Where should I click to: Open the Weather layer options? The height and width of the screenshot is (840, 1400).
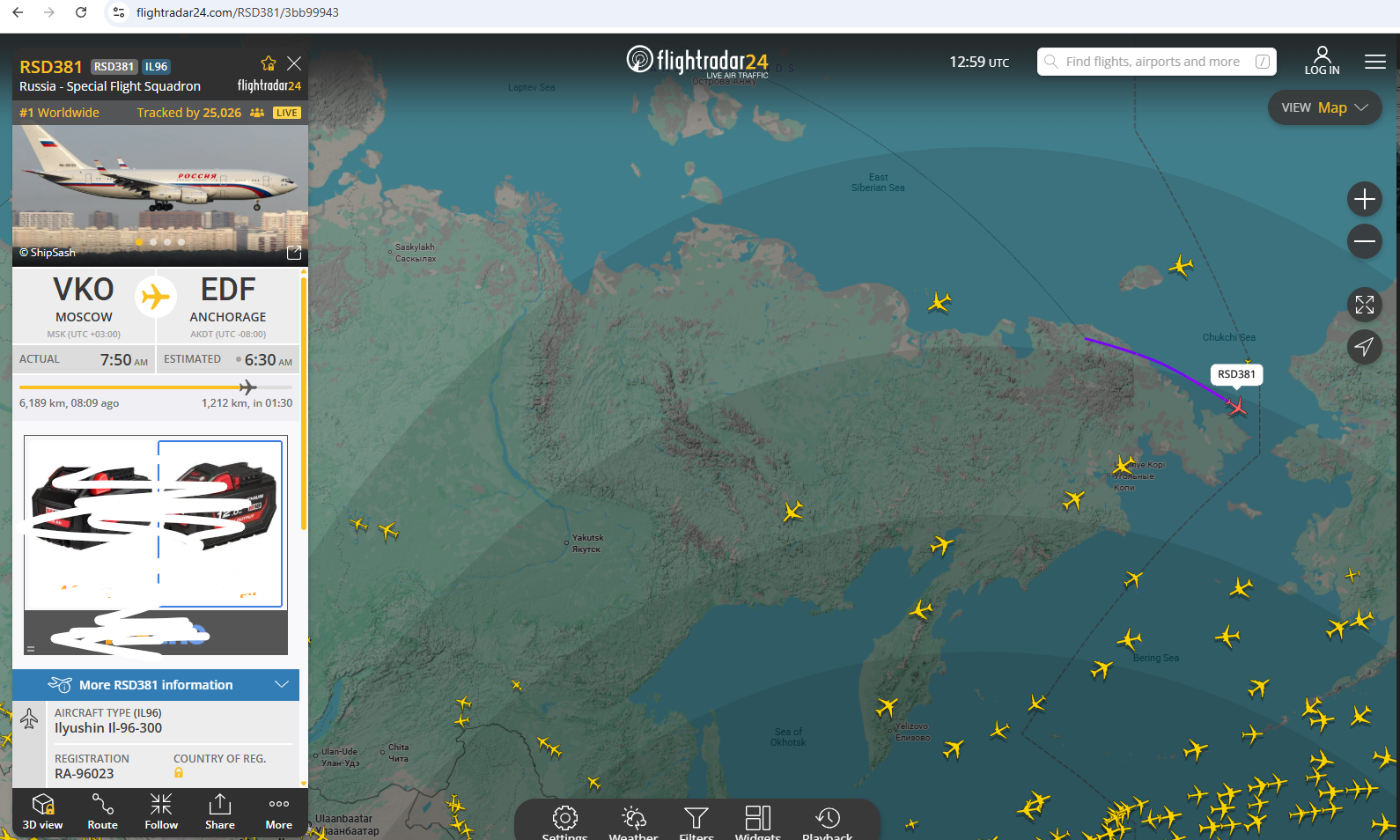pos(633,822)
